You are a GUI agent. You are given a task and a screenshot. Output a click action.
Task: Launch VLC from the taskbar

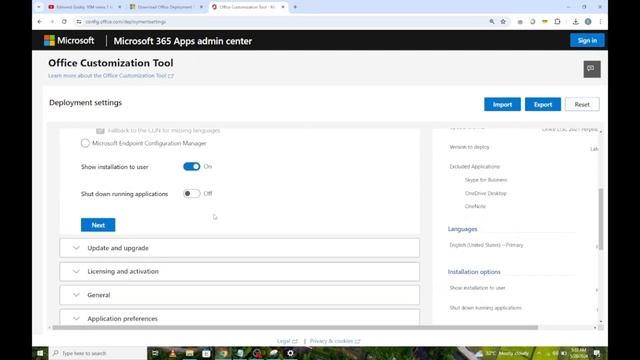(x=173, y=353)
